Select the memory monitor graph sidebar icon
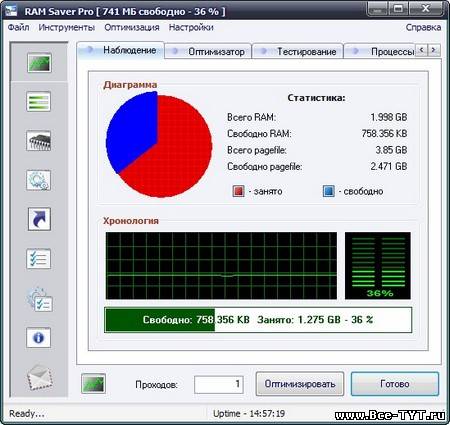The width and height of the screenshot is (450, 425). point(39,62)
